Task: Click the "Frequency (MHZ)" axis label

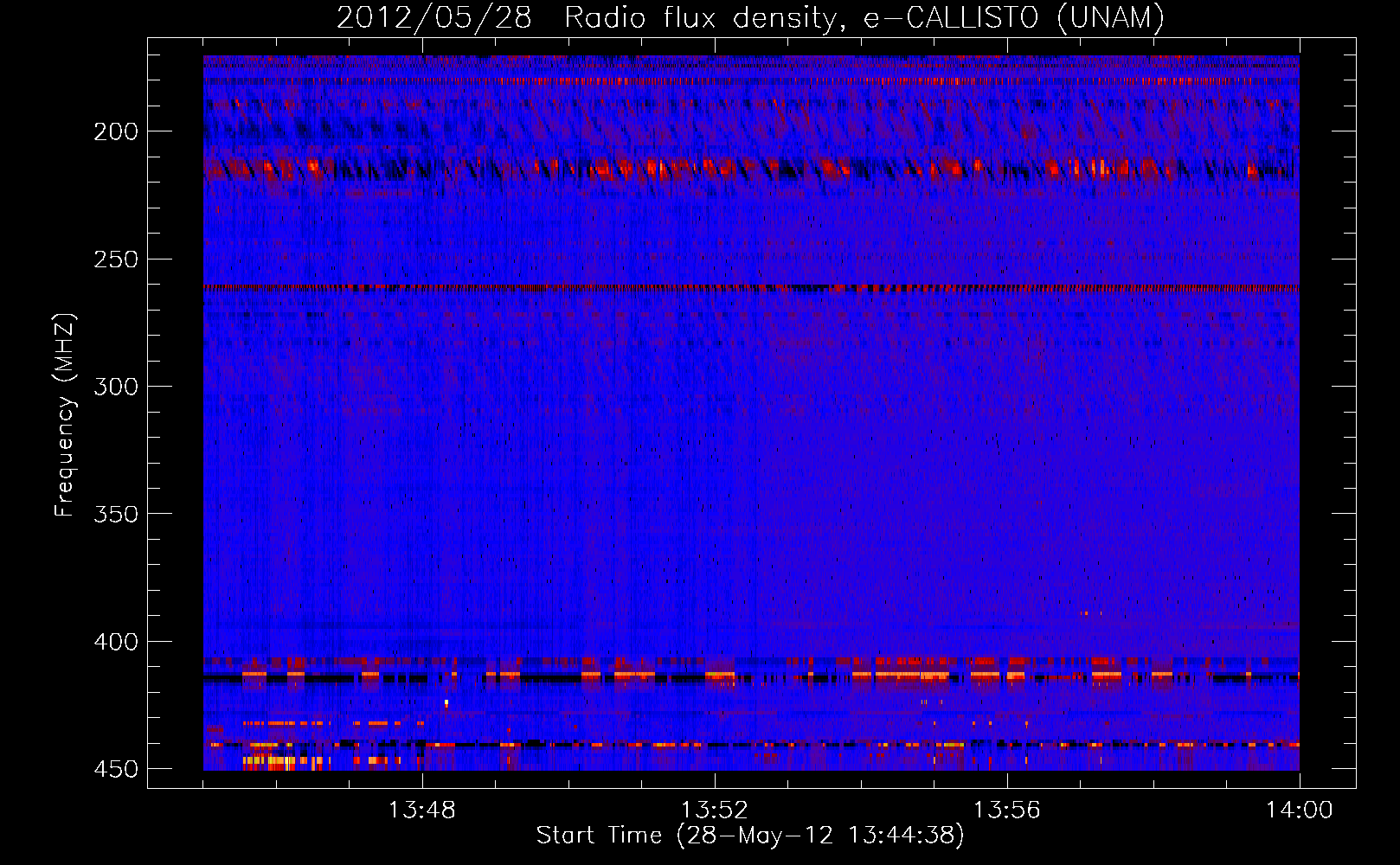Action: pyautogui.click(x=65, y=415)
